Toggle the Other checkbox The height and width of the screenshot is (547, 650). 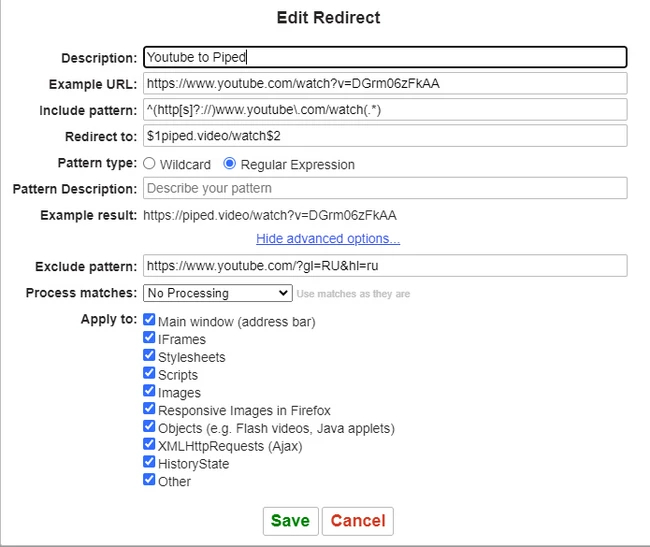click(x=150, y=481)
